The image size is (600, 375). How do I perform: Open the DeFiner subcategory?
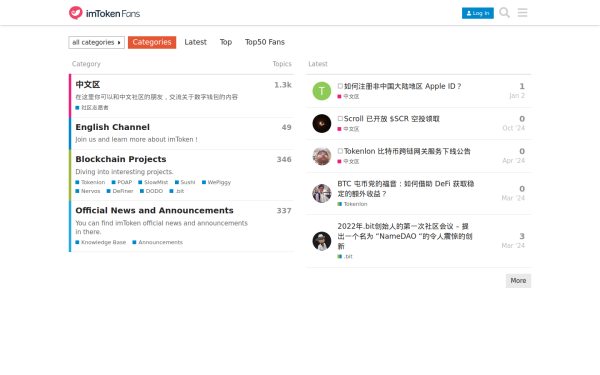tap(120, 191)
